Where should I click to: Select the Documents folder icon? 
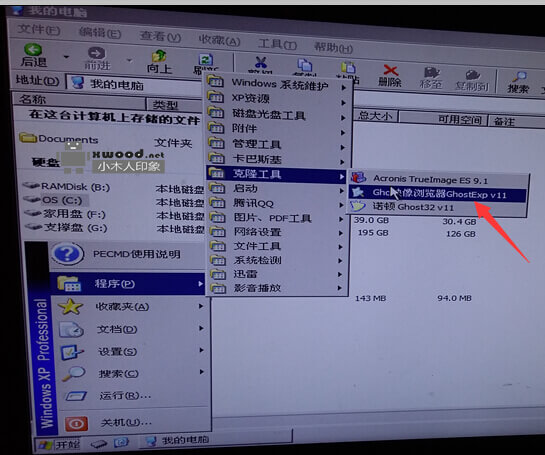click(28, 138)
